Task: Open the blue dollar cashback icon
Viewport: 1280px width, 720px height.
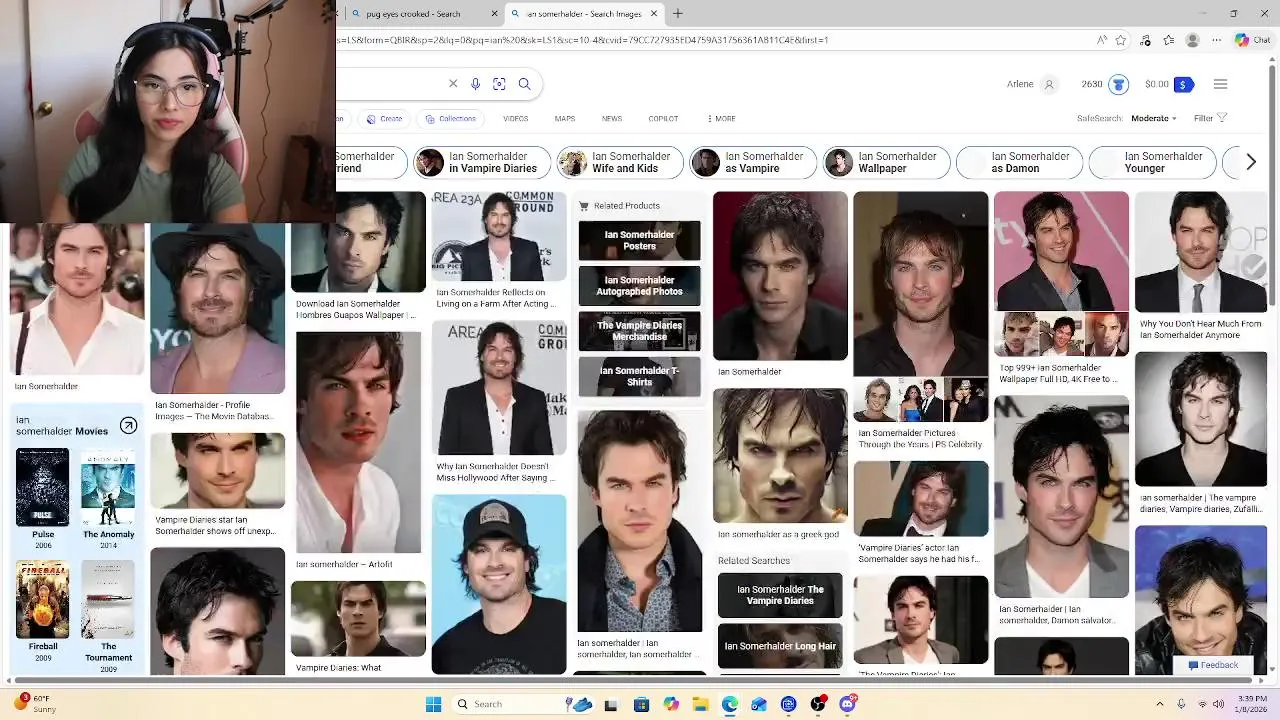Action: 1184,84
